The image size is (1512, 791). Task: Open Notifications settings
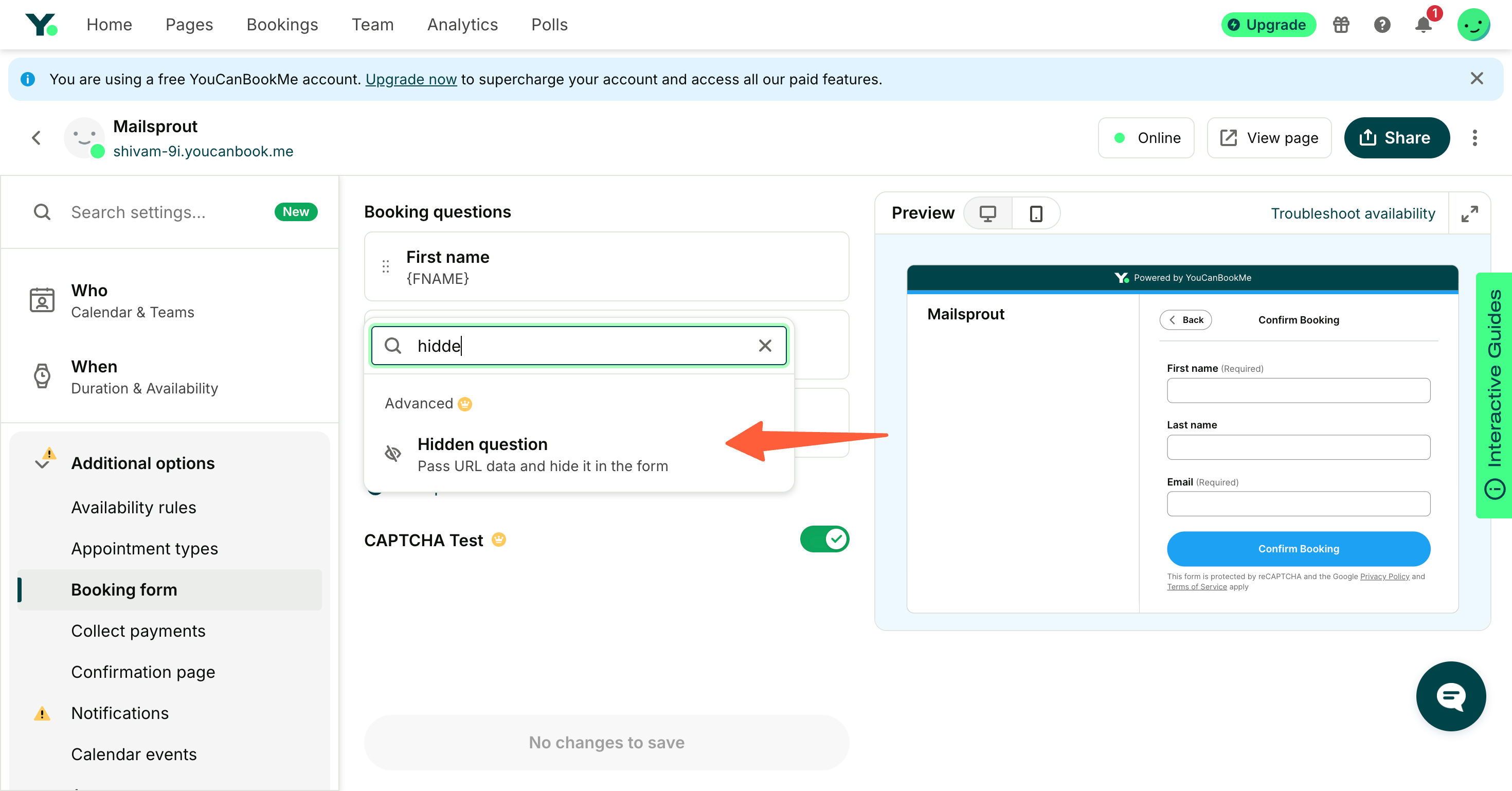click(120, 713)
